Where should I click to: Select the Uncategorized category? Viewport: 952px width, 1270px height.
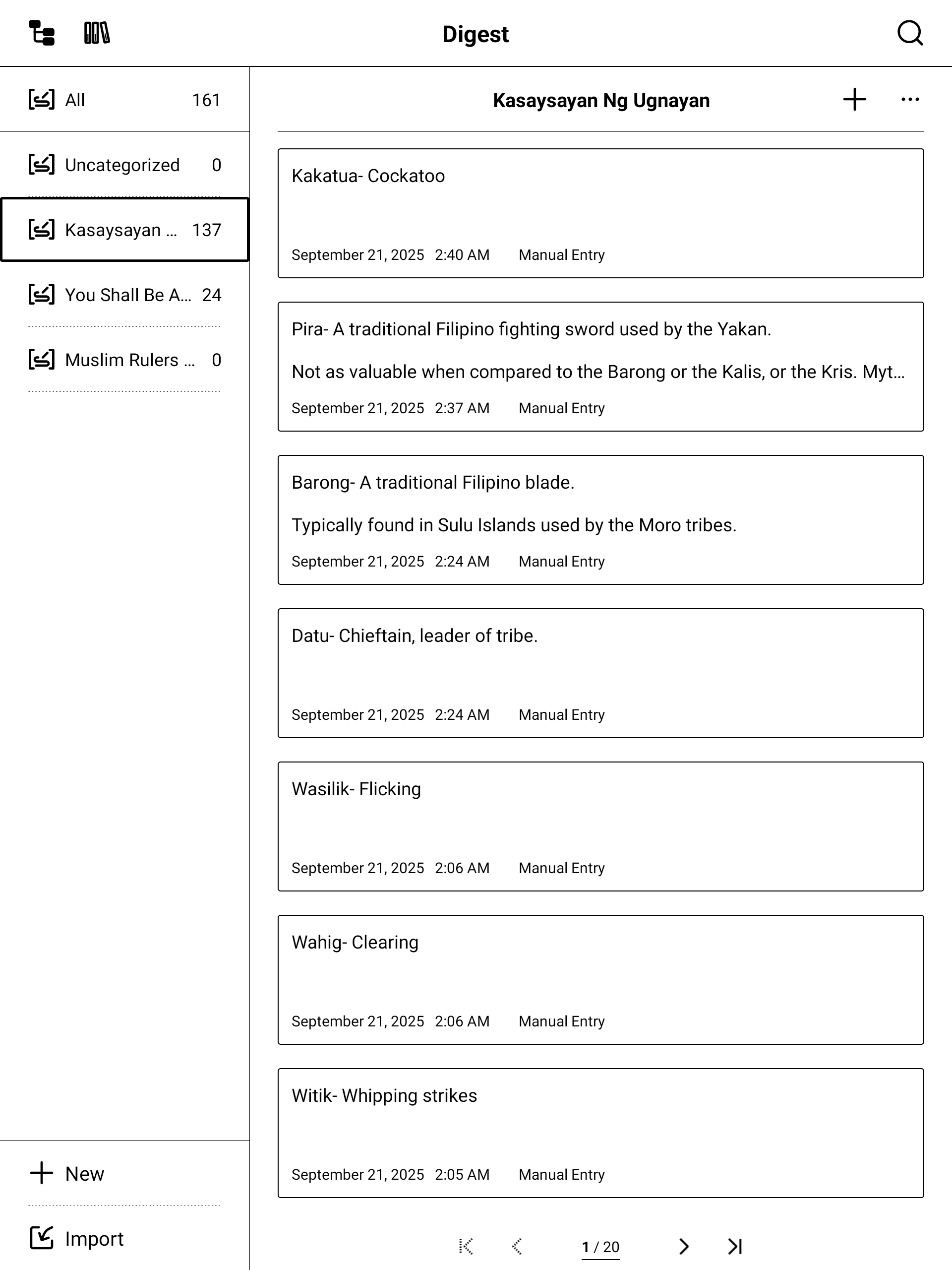tap(124, 165)
